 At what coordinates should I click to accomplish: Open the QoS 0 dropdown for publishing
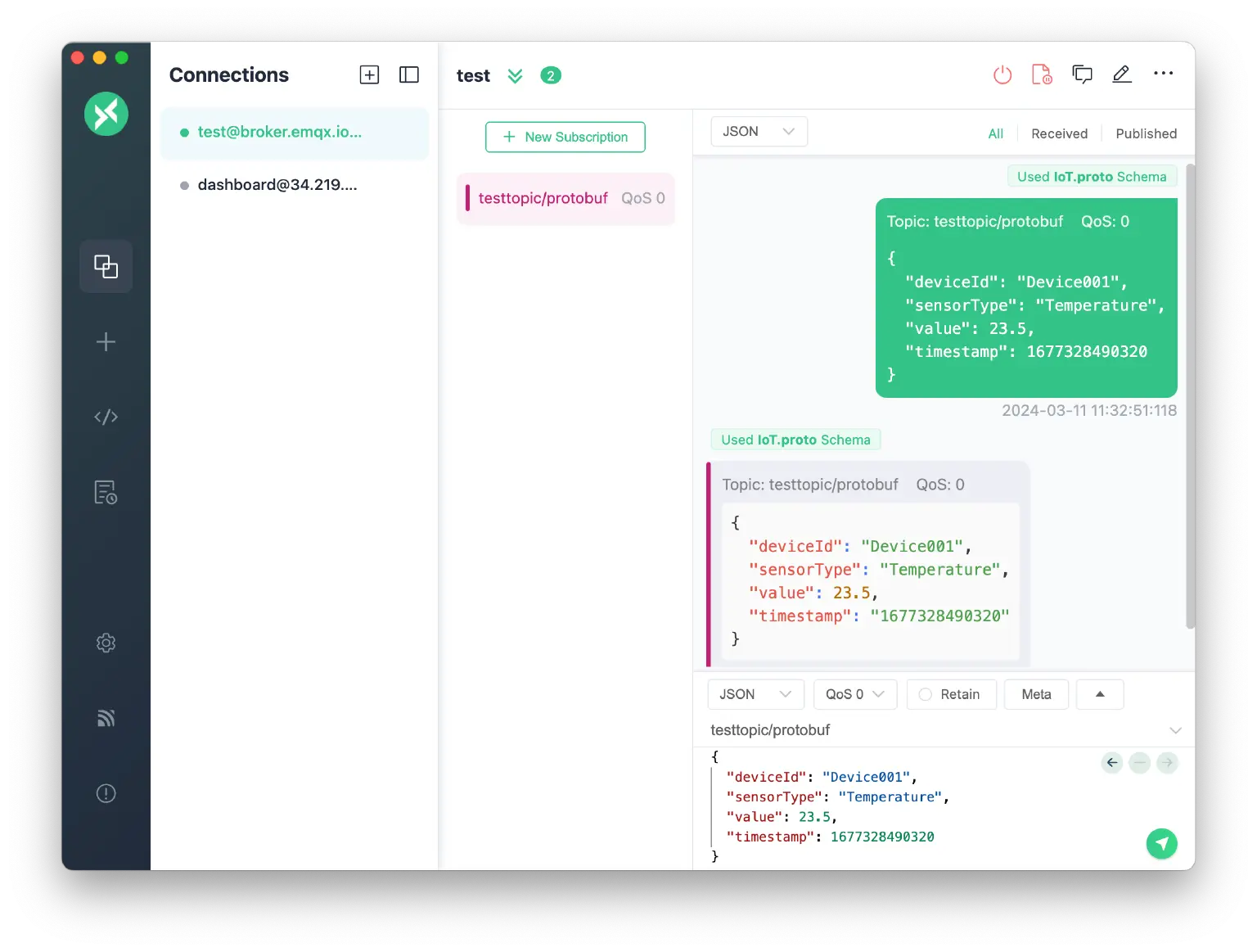tap(854, 694)
